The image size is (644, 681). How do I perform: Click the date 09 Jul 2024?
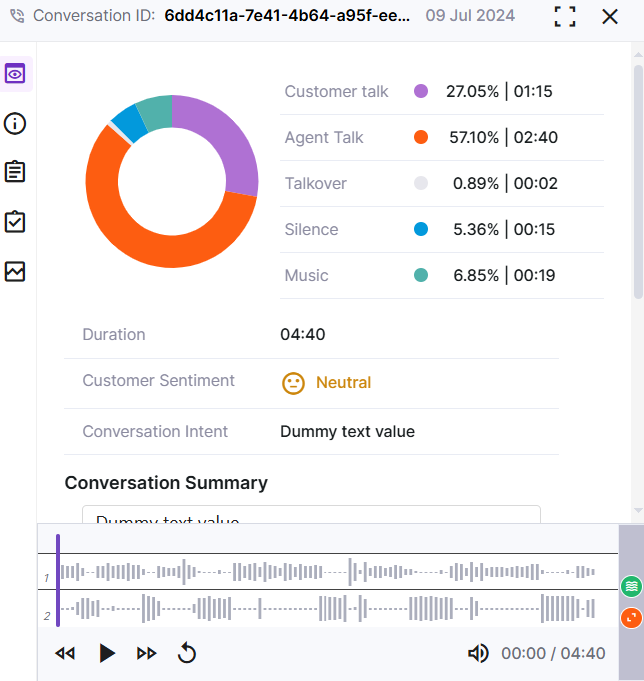[x=470, y=16]
